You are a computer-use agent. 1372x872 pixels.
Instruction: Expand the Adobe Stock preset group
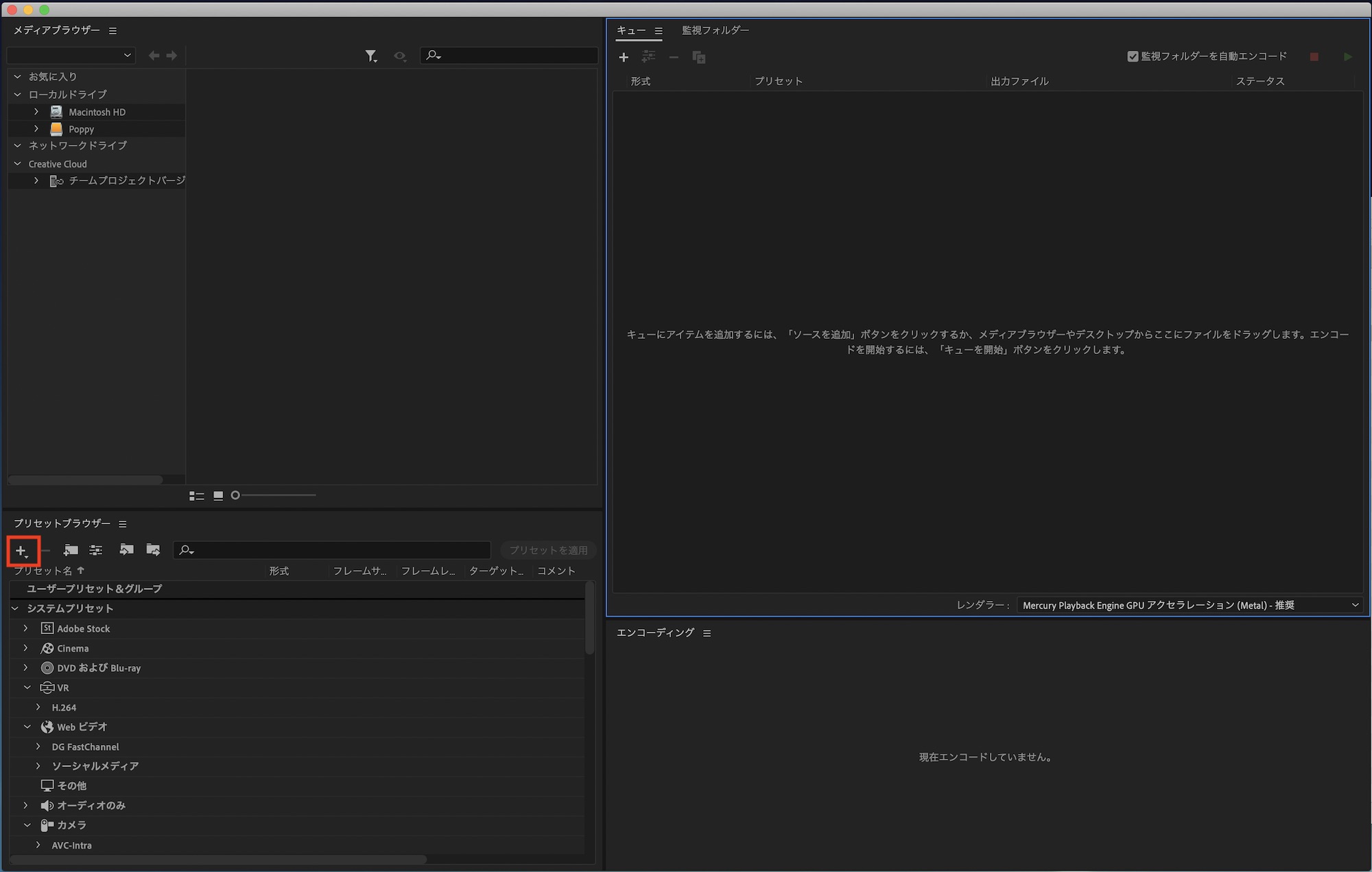pyautogui.click(x=26, y=628)
